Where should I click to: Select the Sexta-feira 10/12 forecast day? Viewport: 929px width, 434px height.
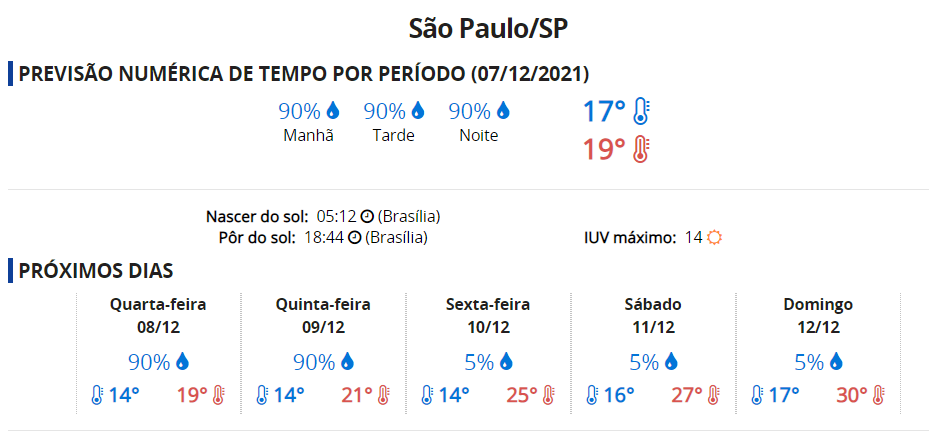click(x=488, y=353)
